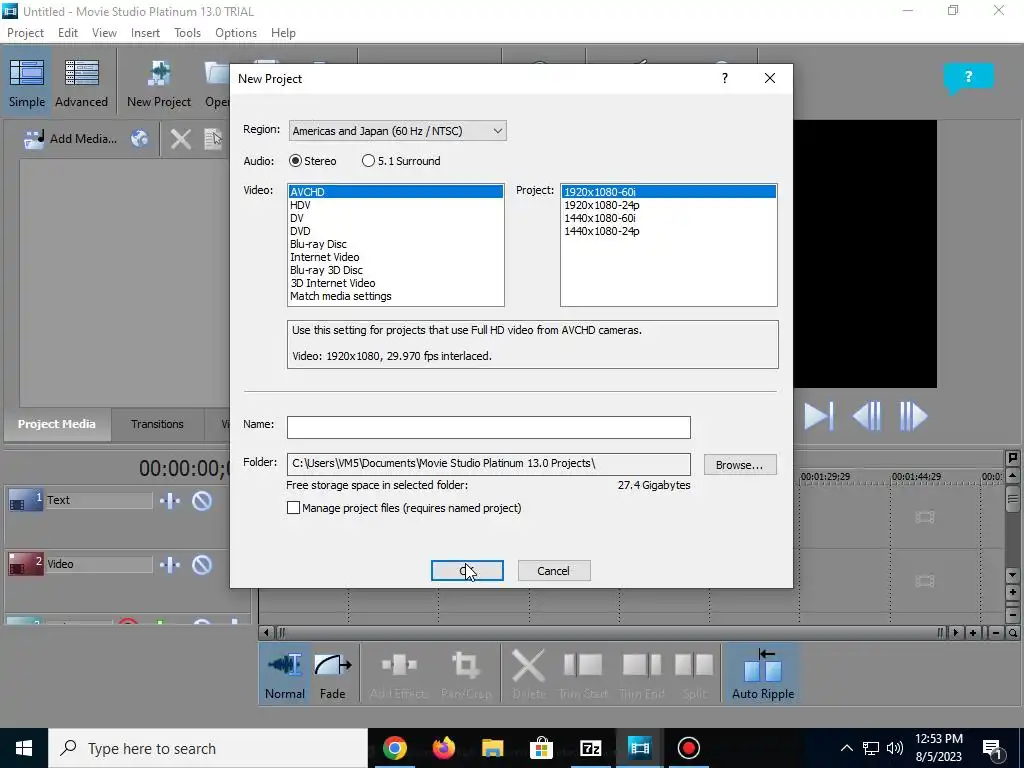Select the Fade tool
The image size is (1024, 768).
click(x=332, y=674)
